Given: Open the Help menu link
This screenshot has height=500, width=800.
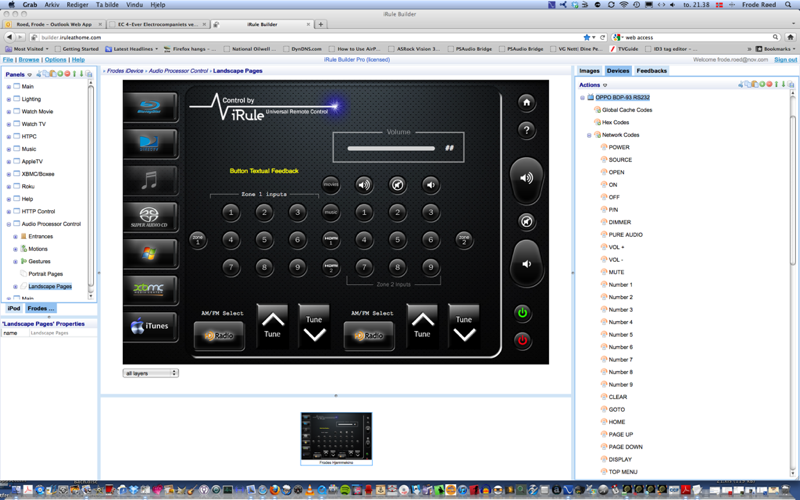Looking at the screenshot, I should pyautogui.click(x=78, y=60).
